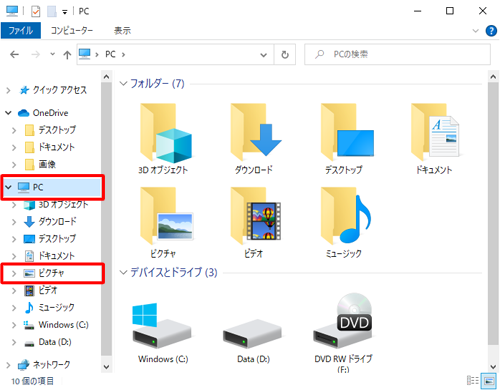
Task: Click the main pane vertical scrollbar thumb
Action: click(493, 214)
